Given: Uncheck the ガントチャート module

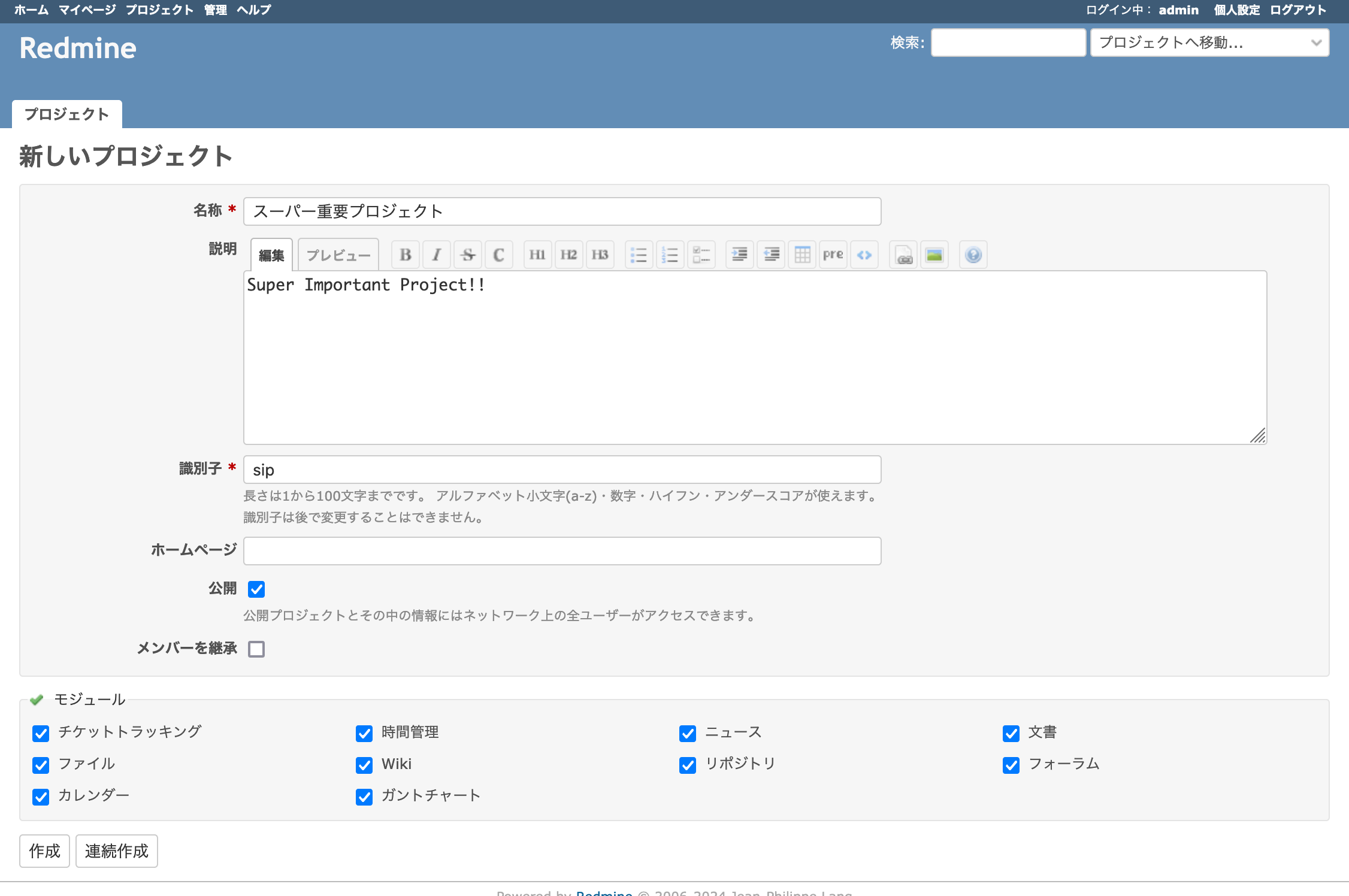Looking at the screenshot, I should pyautogui.click(x=364, y=797).
